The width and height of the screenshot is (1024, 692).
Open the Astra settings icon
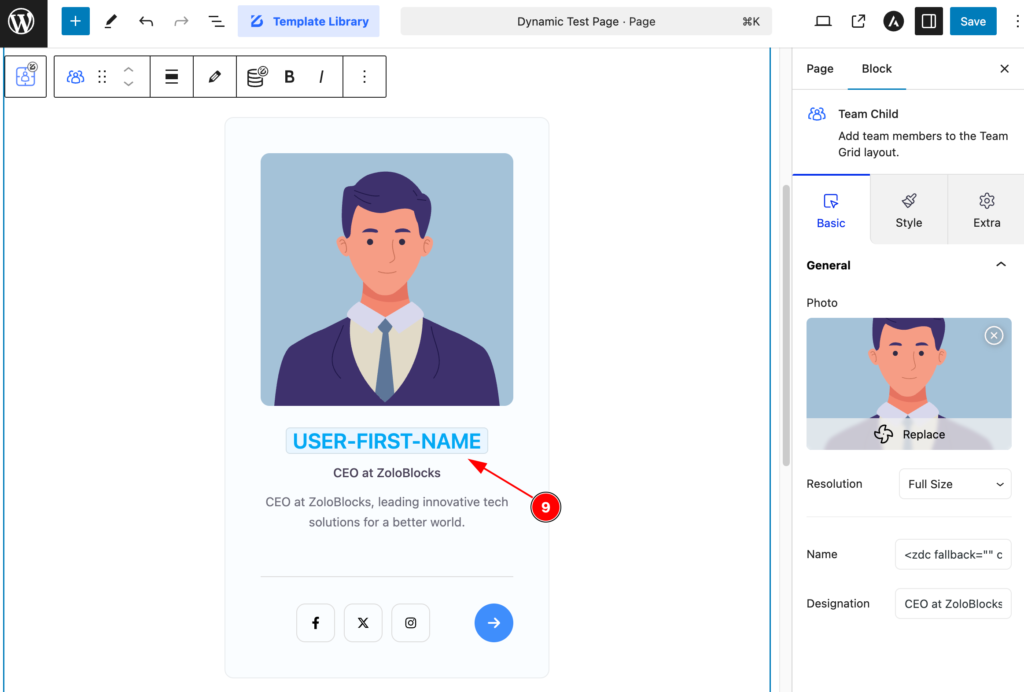click(x=893, y=22)
